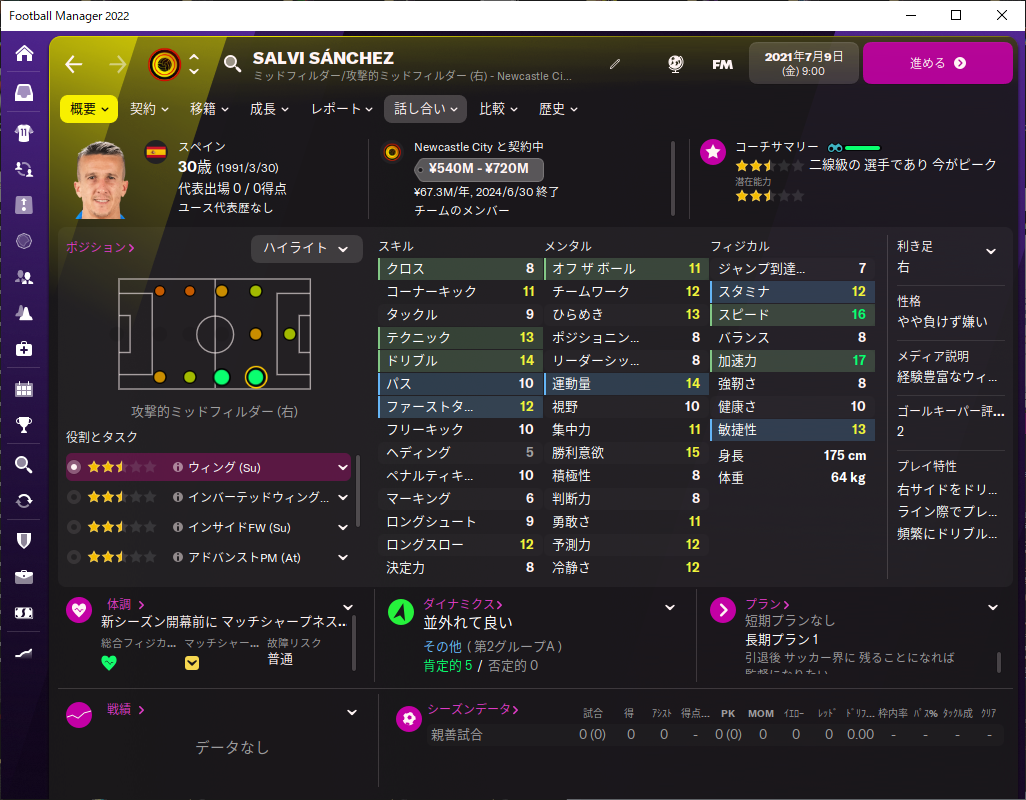Image resolution: width=1026 pixels, height=800 pixels.
Task: Click the pencil edit icon
Action: click(614, 63)
